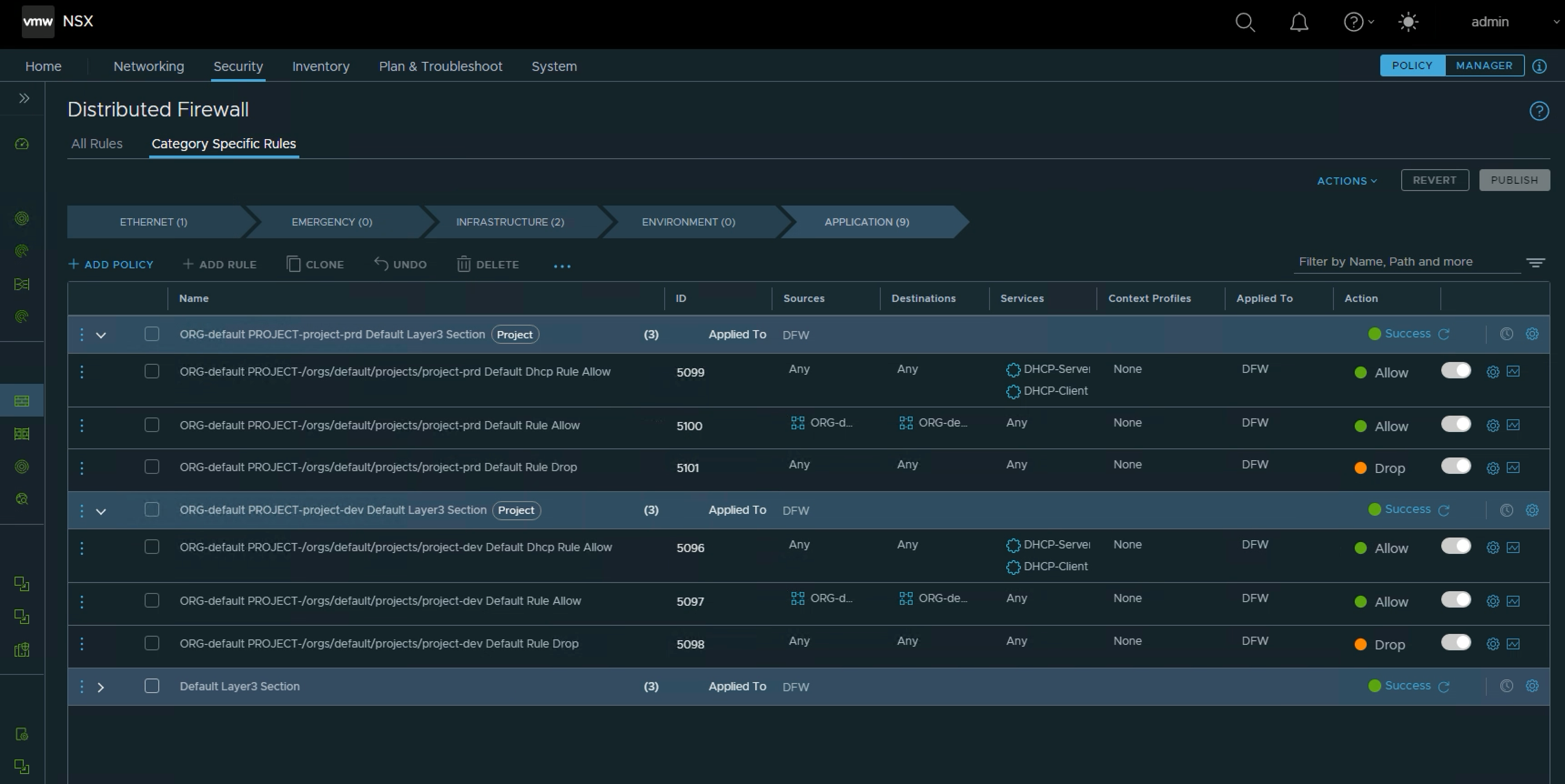Open settings gear for rule 5096
This screenshot has height=784, width=1565.
coord(1493,548)
